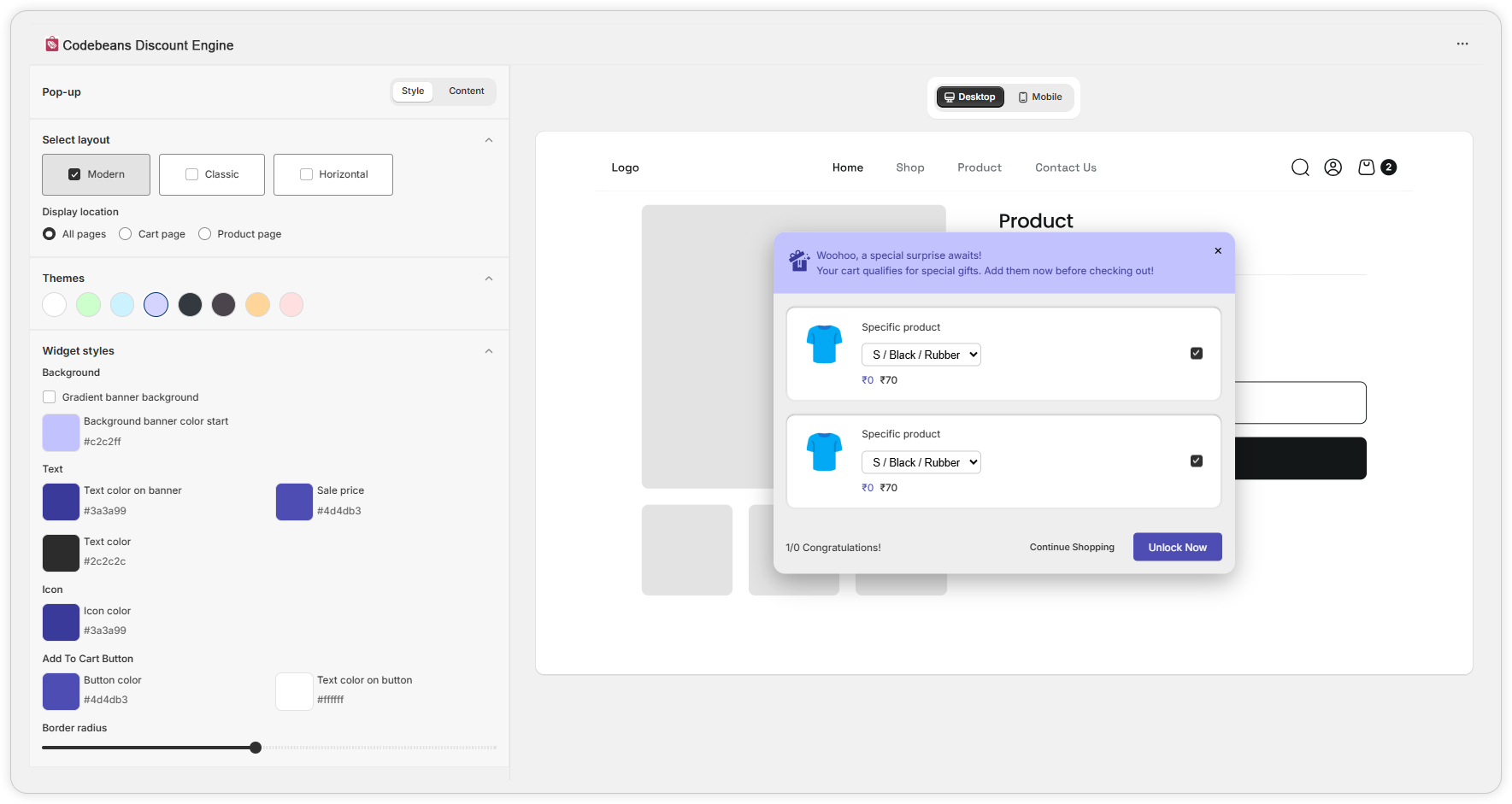1512x804 pixels.
Task: Click the three-dot more options menu
Action: pyautogui.click(x=1462, y=44)
